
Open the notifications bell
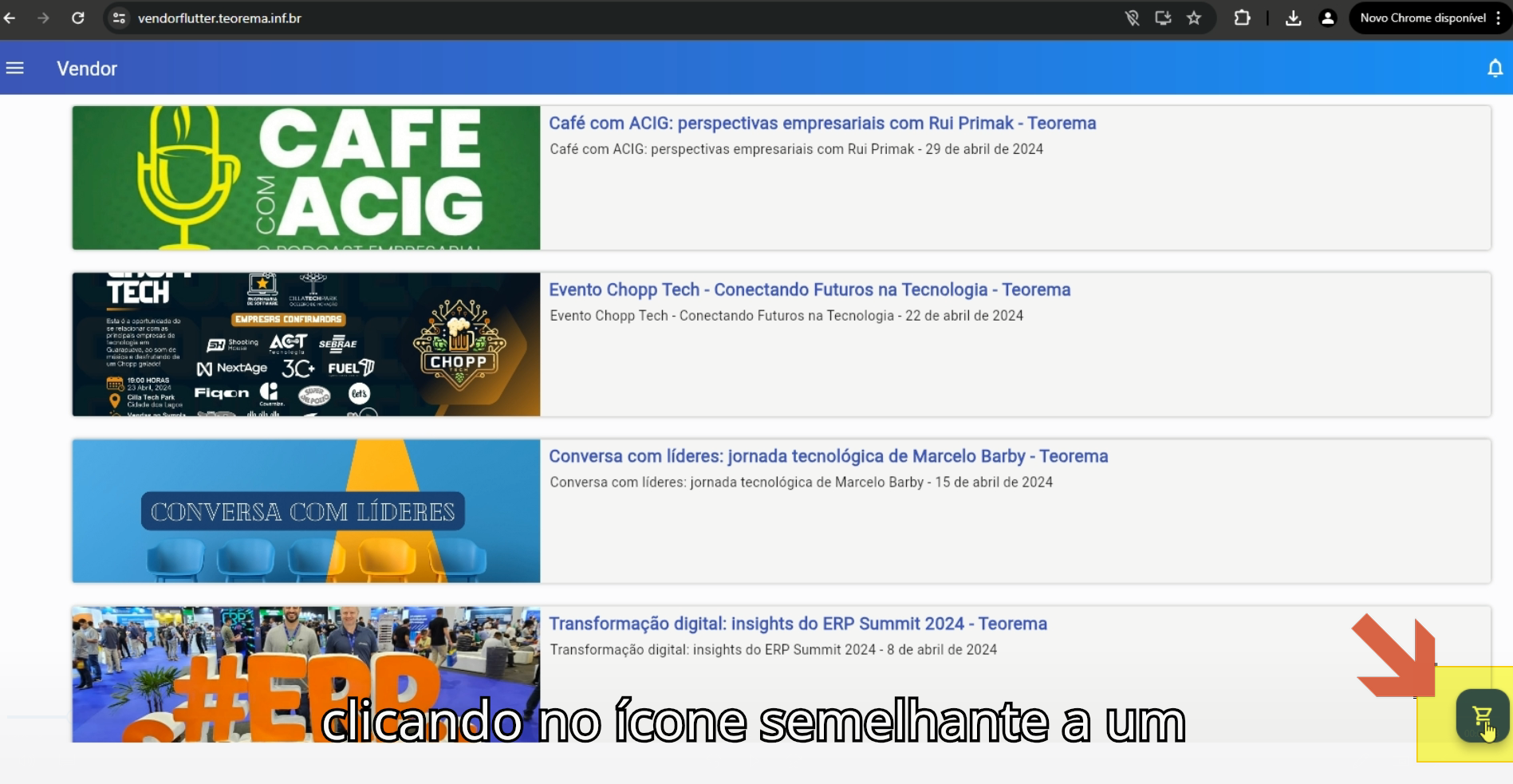1495,69
